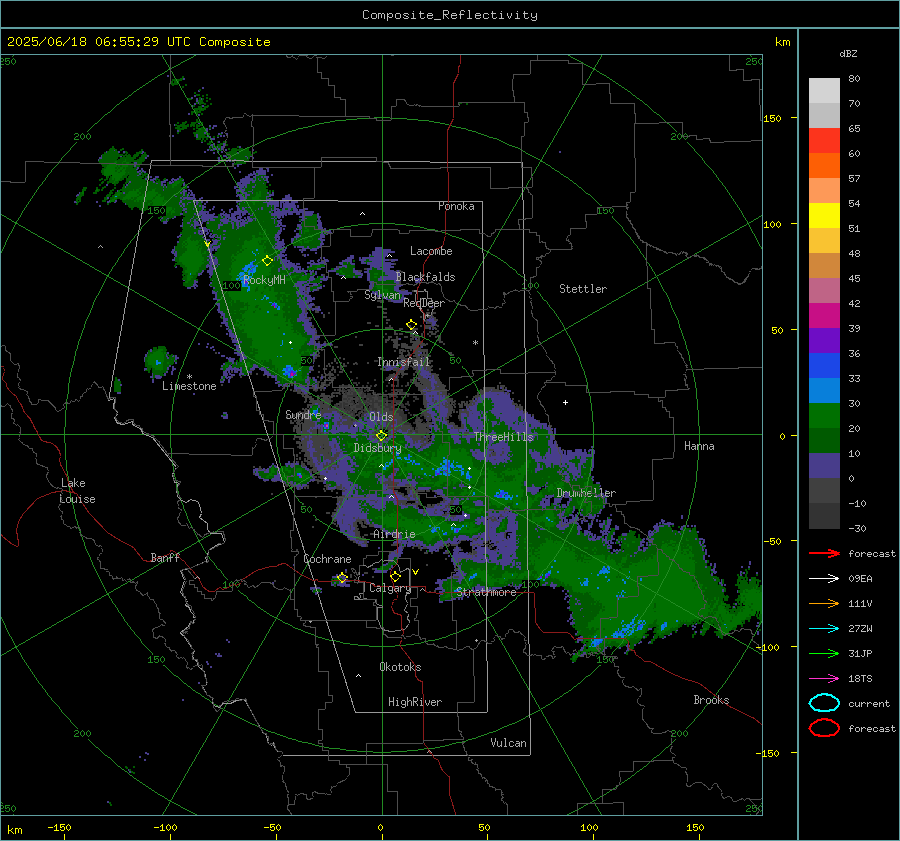Select the Strathmore map label
This screenshot has width=900, height=841.
point(486,592)
